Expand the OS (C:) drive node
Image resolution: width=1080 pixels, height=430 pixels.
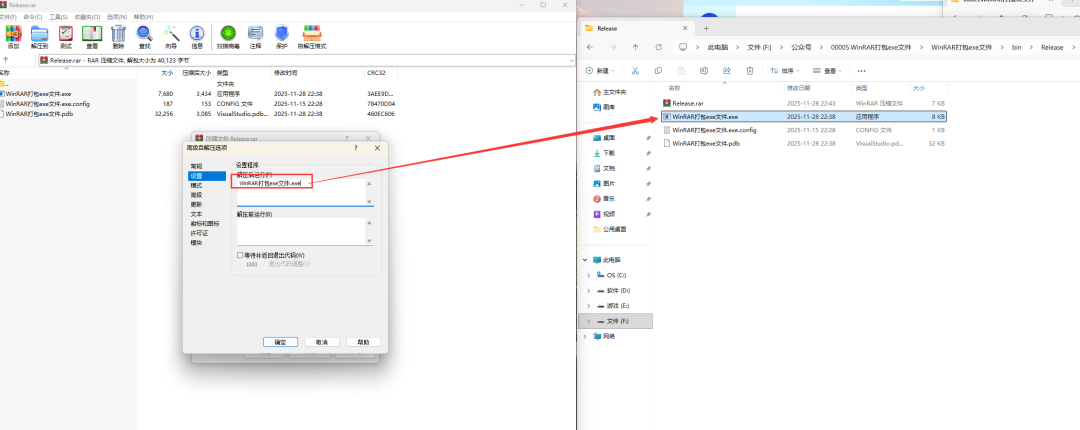tap(588, 275)
